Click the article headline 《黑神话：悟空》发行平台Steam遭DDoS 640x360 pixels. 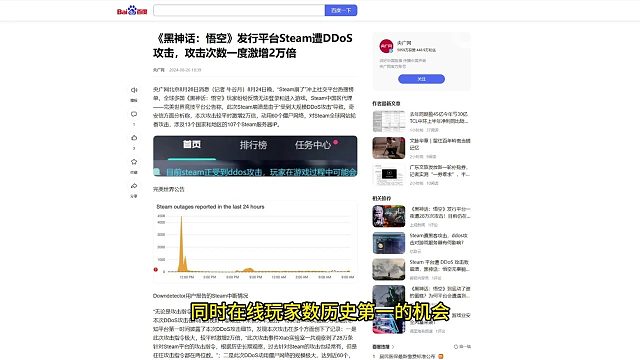pos(253,45)
